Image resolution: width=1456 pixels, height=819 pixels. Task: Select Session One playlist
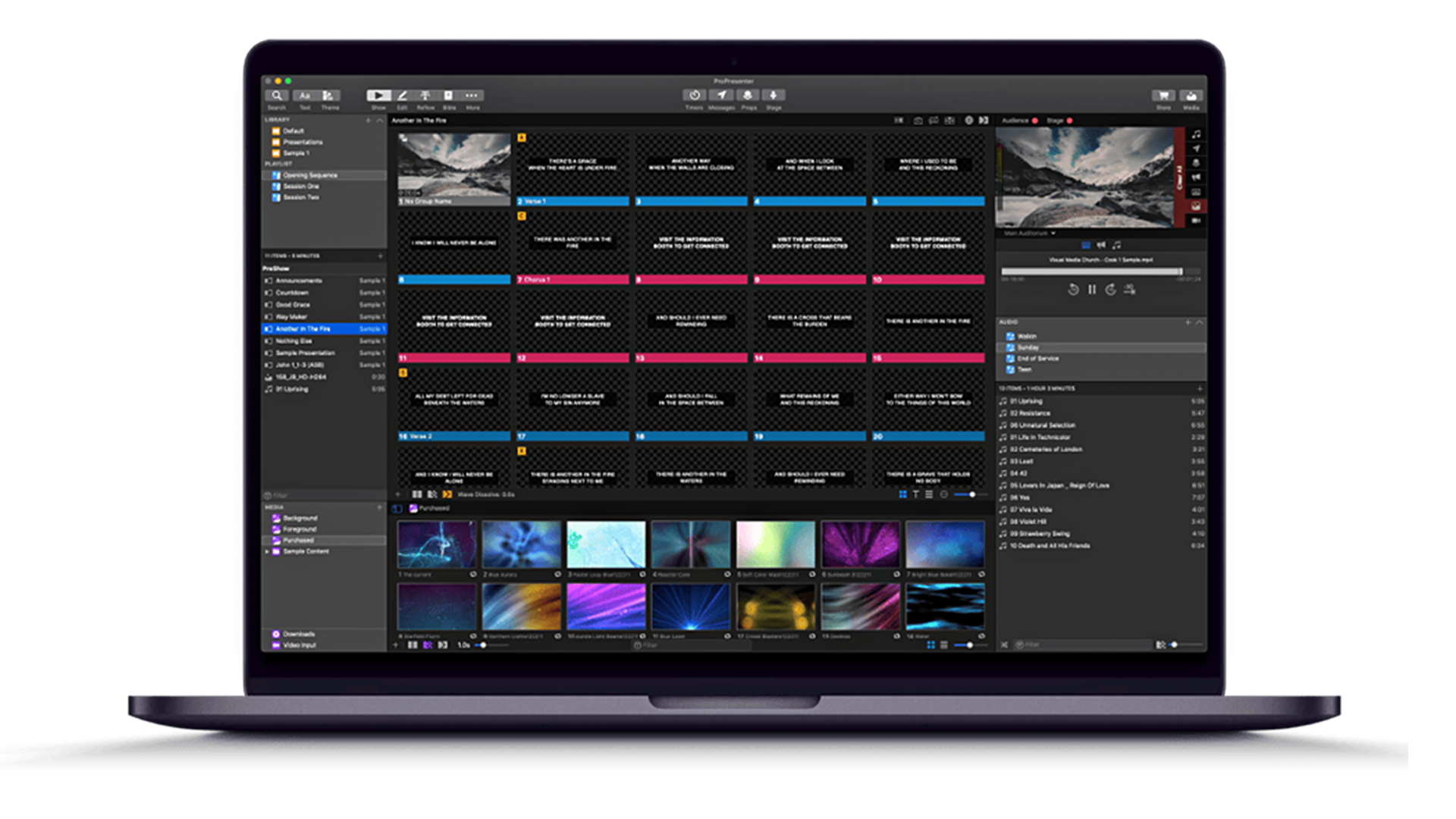click(300, 186)
